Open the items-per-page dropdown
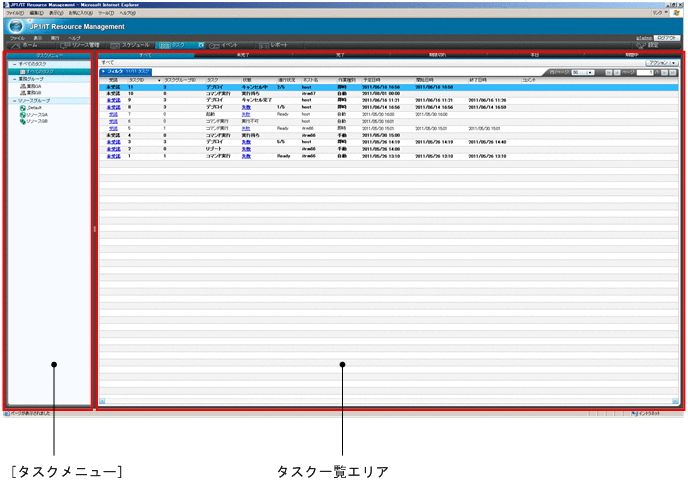 pos(583,72)
